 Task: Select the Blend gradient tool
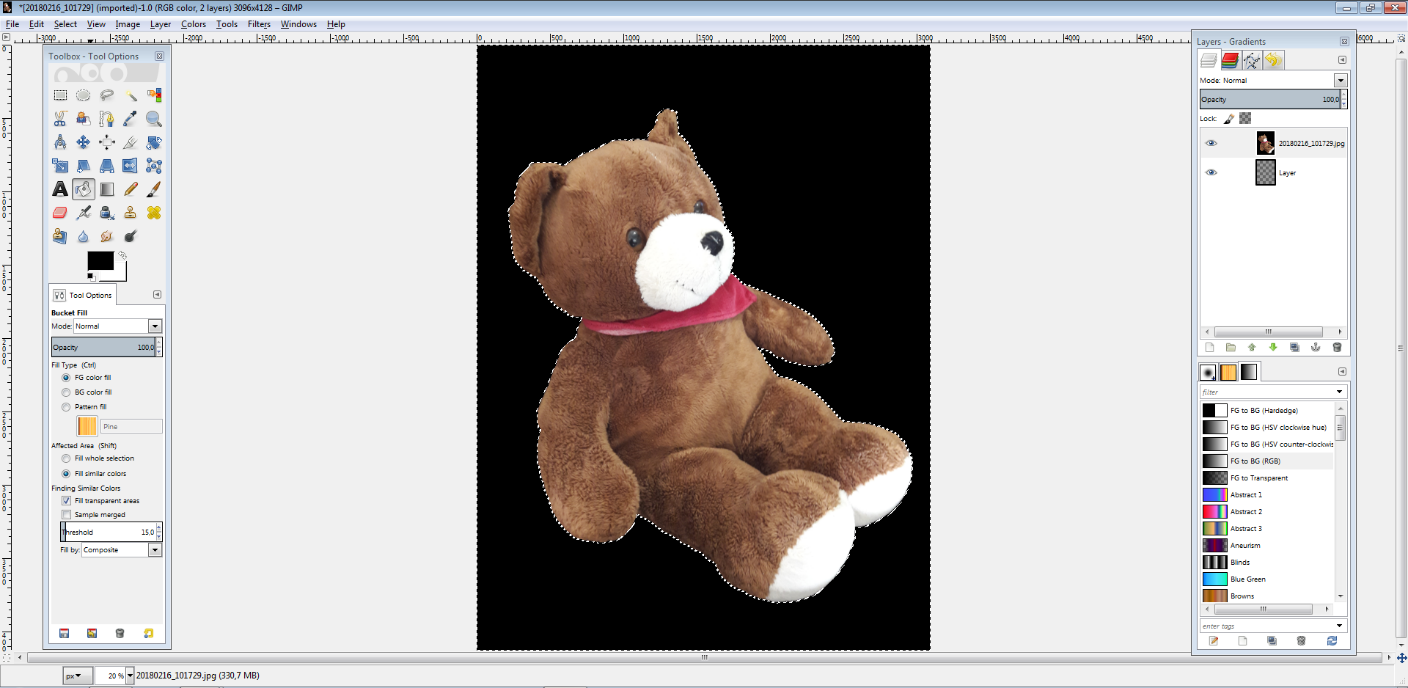pyautogui.click(x=107, y=189)
